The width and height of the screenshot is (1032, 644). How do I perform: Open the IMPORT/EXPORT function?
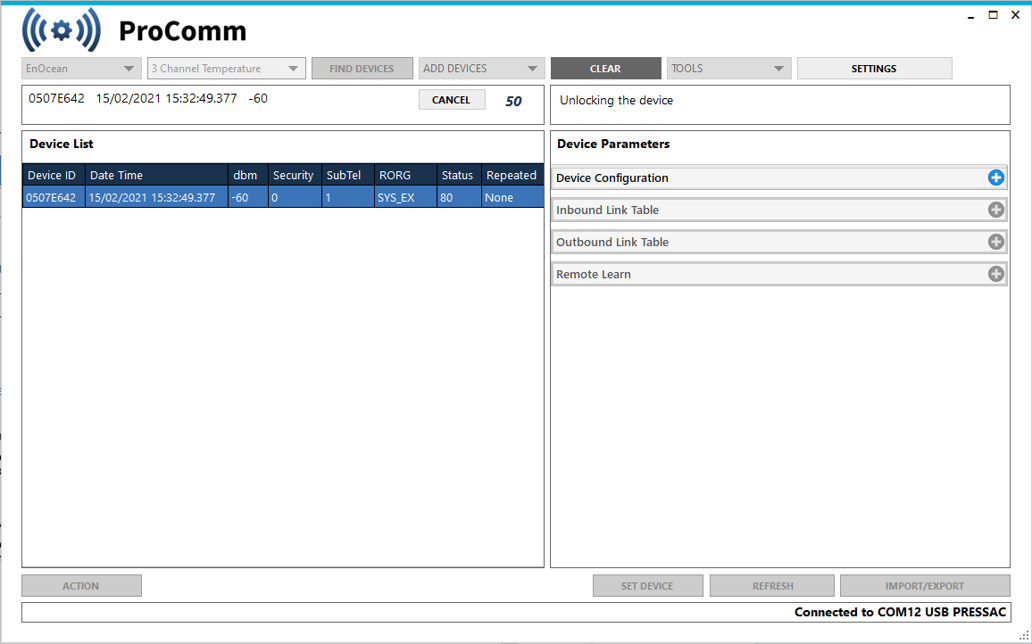pyautogui.click(x=922, y=585)
